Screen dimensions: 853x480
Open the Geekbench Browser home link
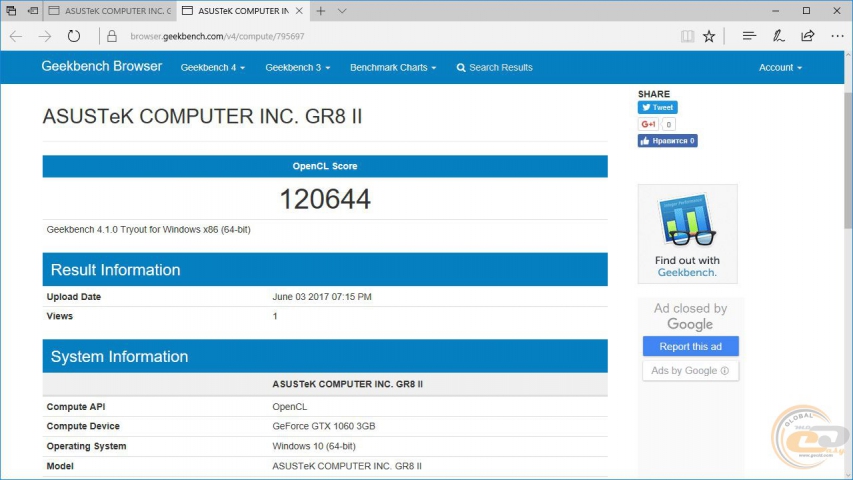pos(102,66)
